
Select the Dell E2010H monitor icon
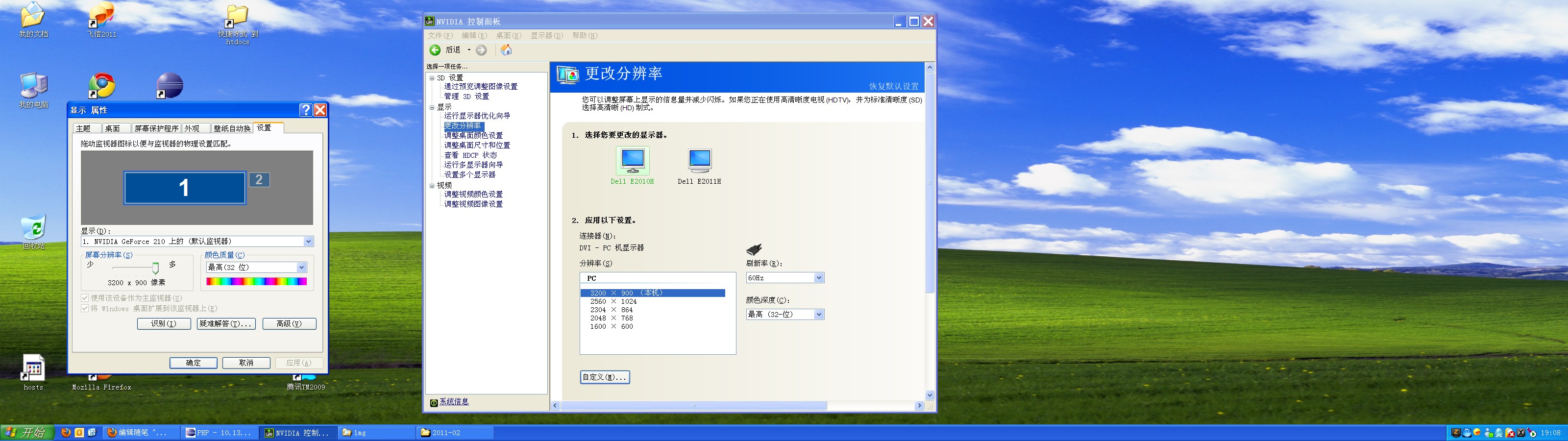[633, 160]
